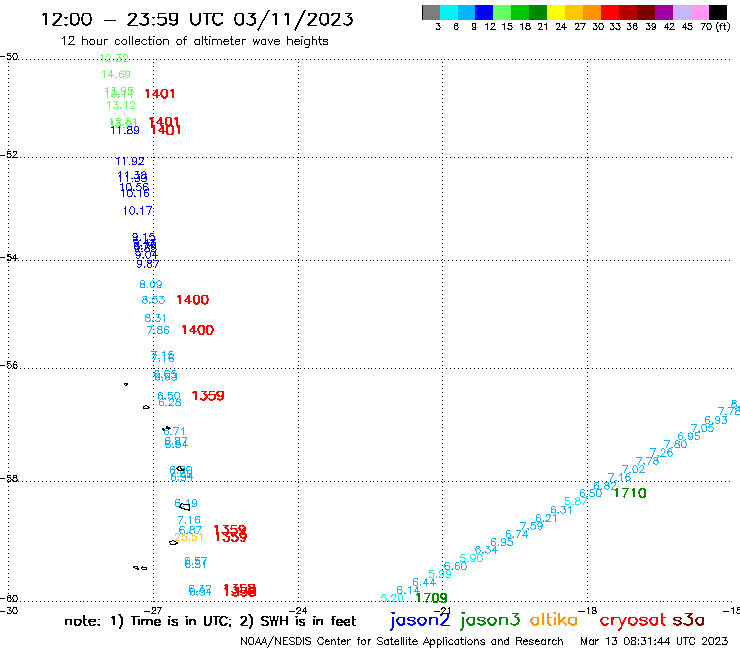Click the wave height value '6.74'

click(x=517, y=534)
